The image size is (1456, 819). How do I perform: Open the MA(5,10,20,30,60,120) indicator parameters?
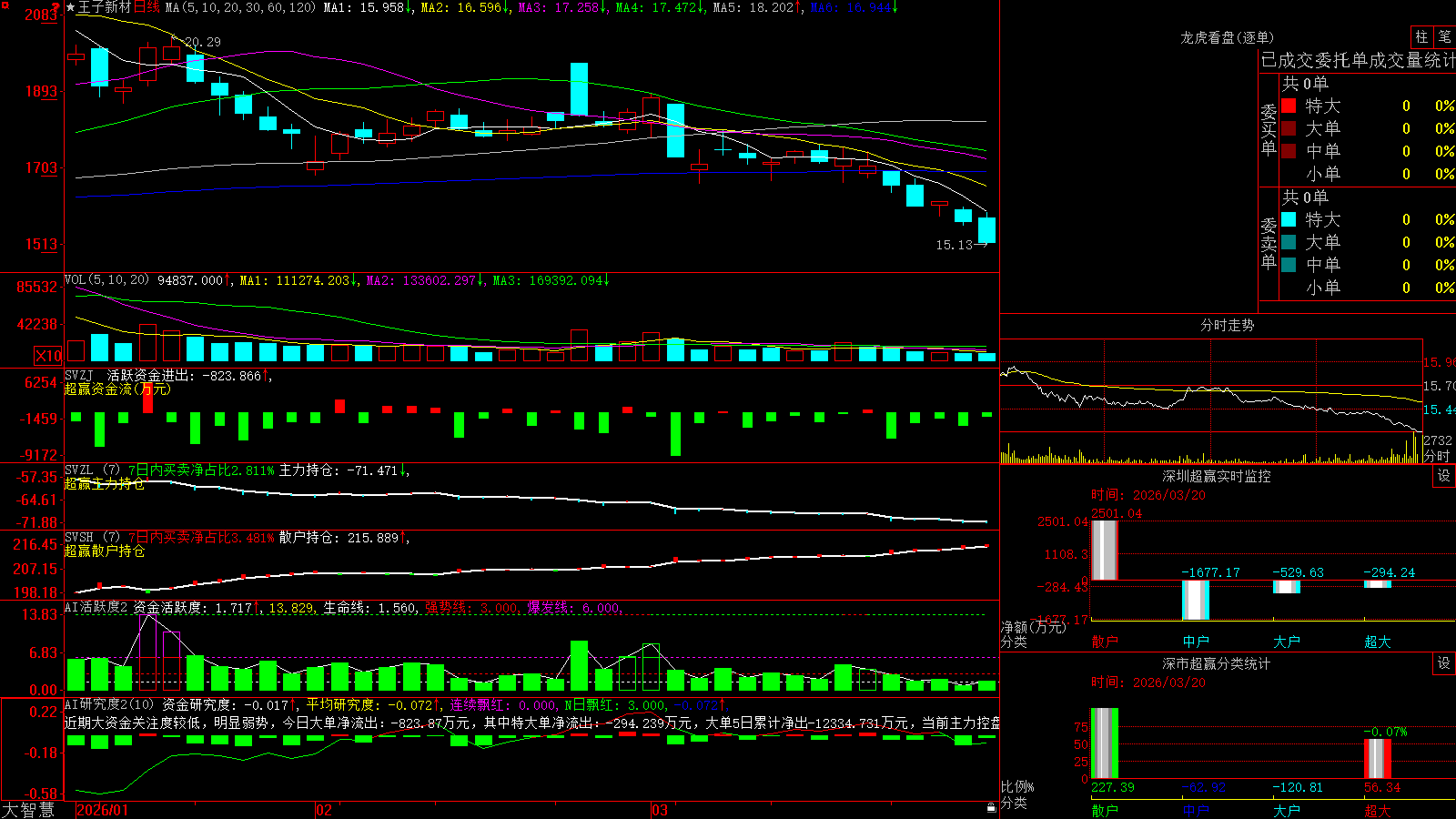coord(241,7)
